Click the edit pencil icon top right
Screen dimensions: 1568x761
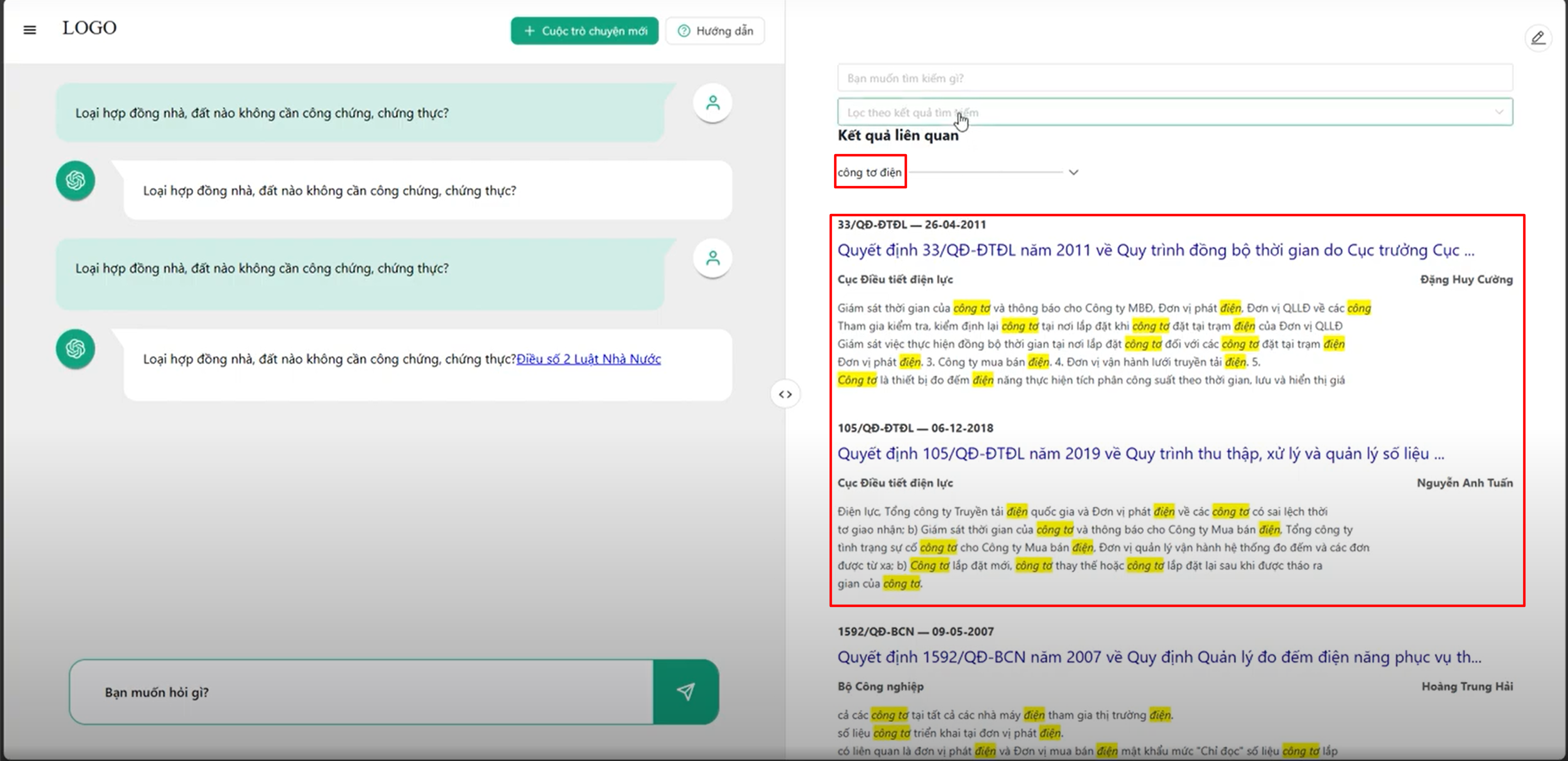coord(1538,38)
